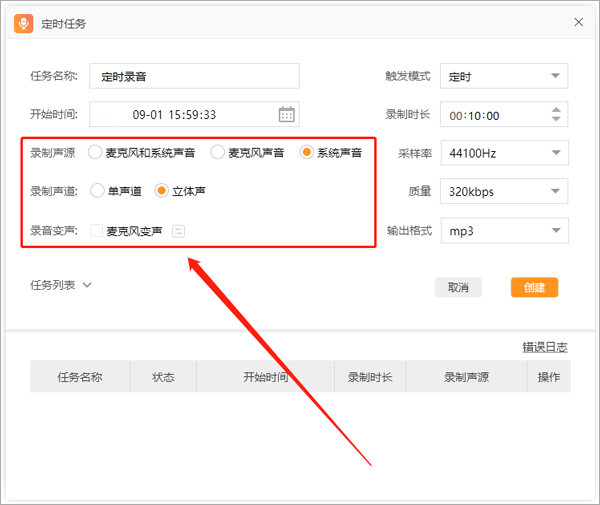Click 录制时长 value 00:10:00
Image resolution: width=600 pixels, height=505 pixels.
[474, 116]
